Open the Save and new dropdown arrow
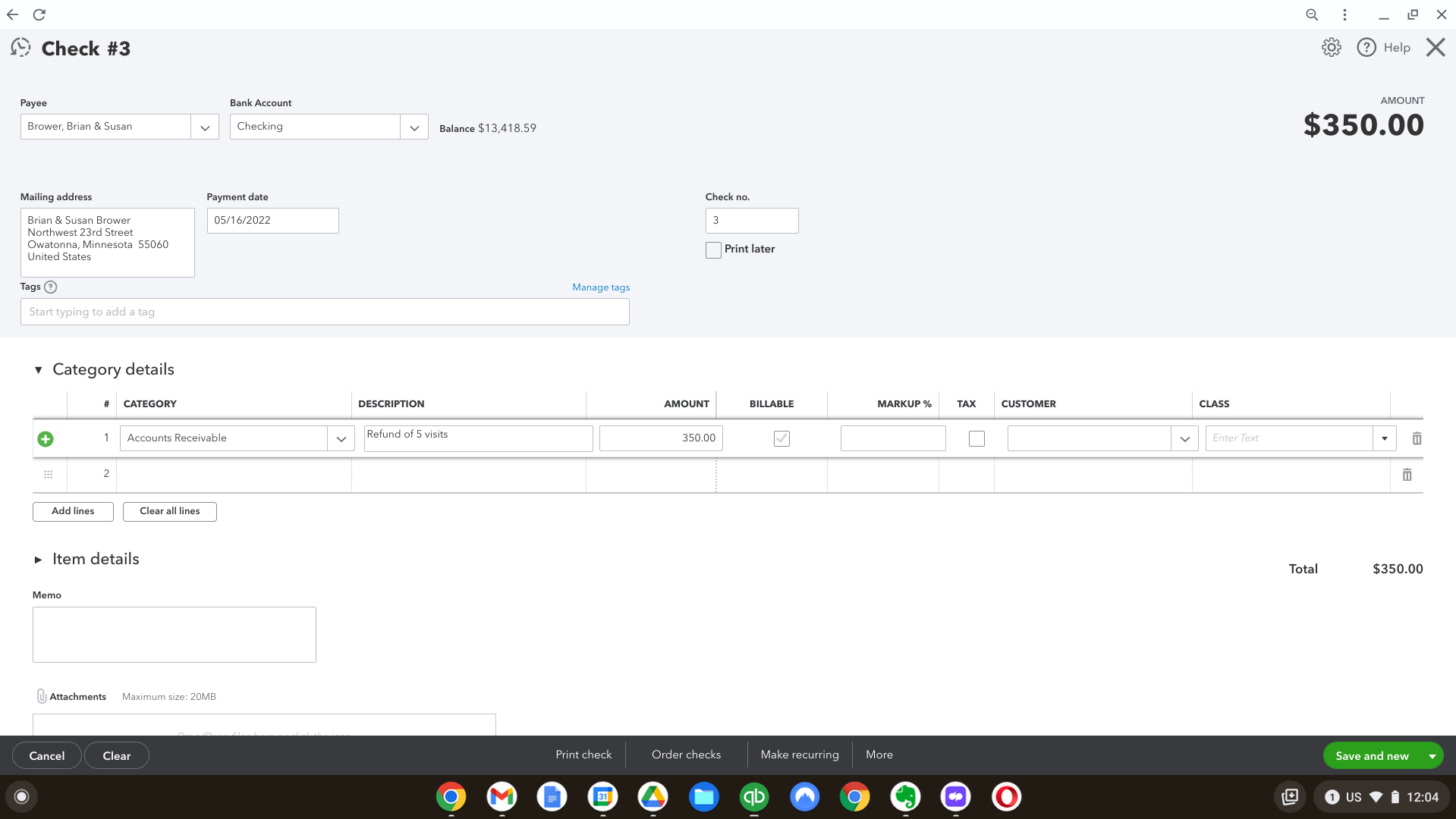This screenshot has width=1456, height=819. click(1432, 756)
